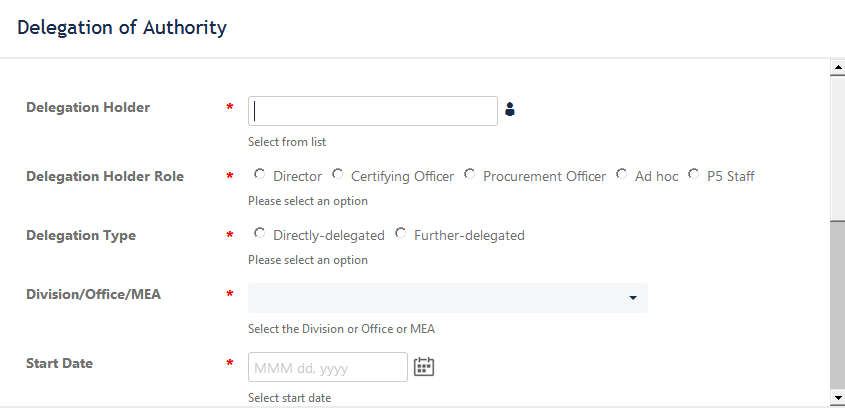This screenshot has width=845, height=409.
Task: Focus the Delegation Holder text field
Action: point(373,111)
